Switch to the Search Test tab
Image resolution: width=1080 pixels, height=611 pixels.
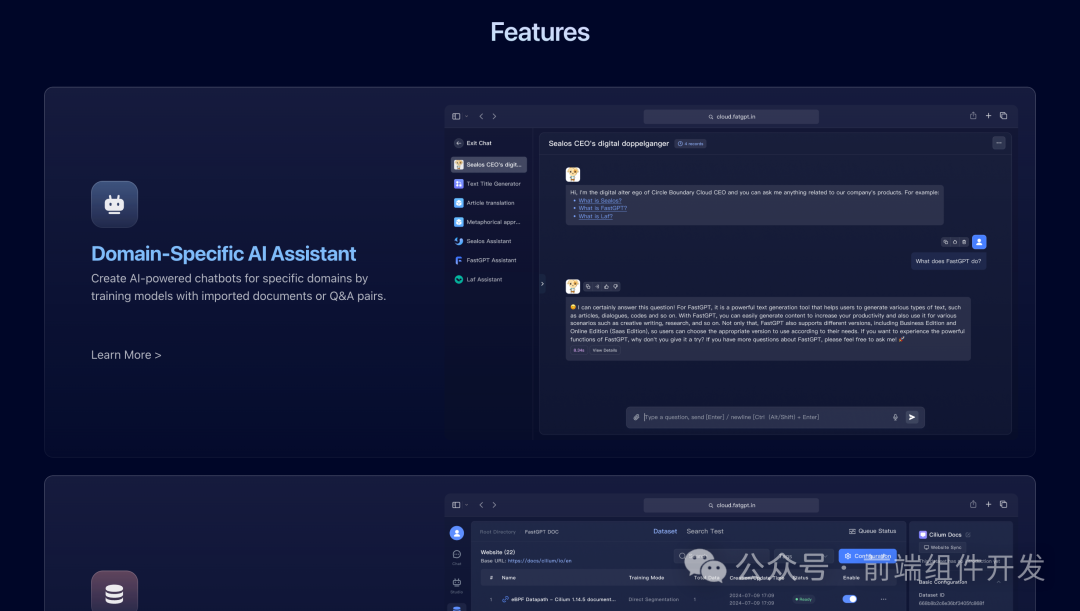705,531
